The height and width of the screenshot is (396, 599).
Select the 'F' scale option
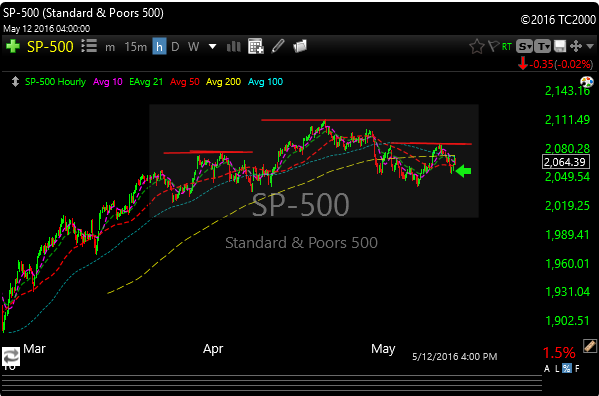577,369
